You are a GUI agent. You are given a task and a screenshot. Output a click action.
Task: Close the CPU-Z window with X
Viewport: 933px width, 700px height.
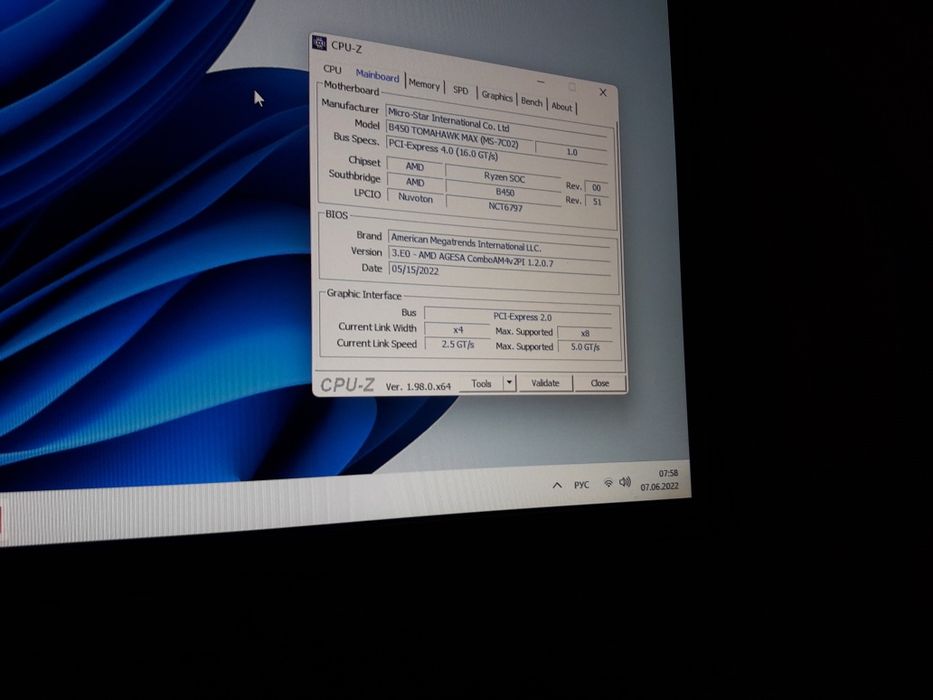(603, 92)
